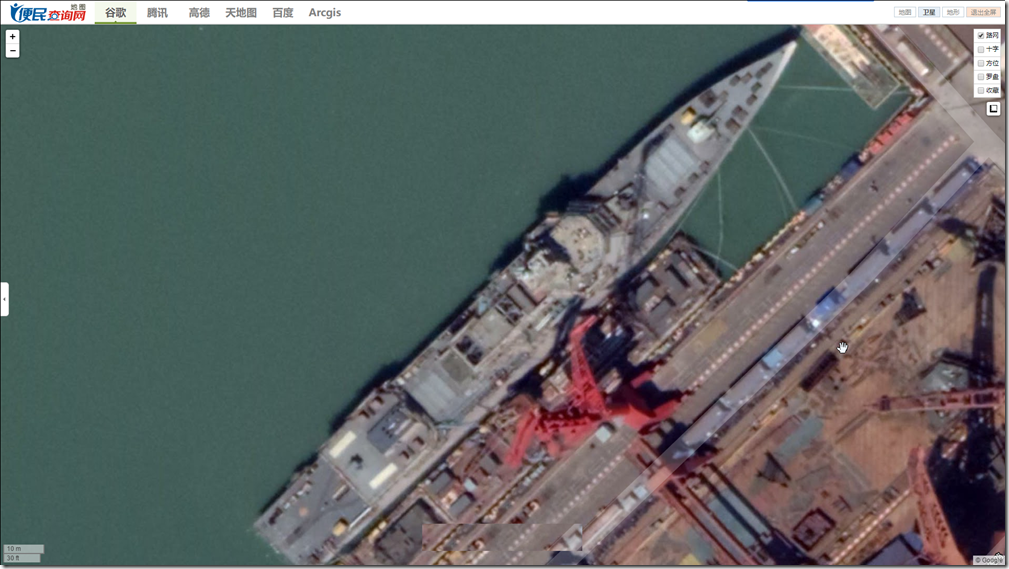Click the zoom out minus button
The image size is (1009, 569).
[x=12, y=50]
